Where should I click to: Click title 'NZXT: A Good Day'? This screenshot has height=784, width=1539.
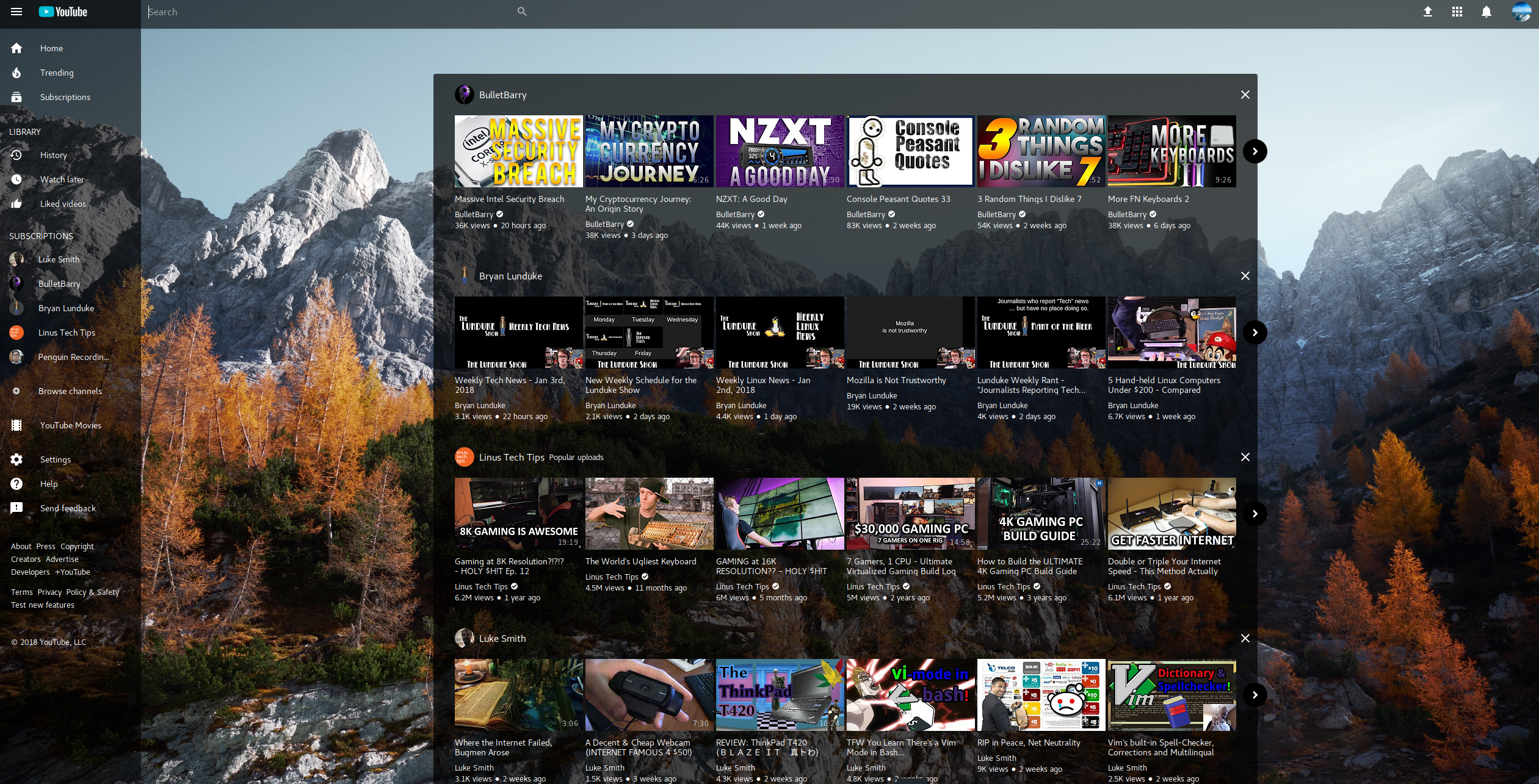pyautogui.click(x=751, y=199)
